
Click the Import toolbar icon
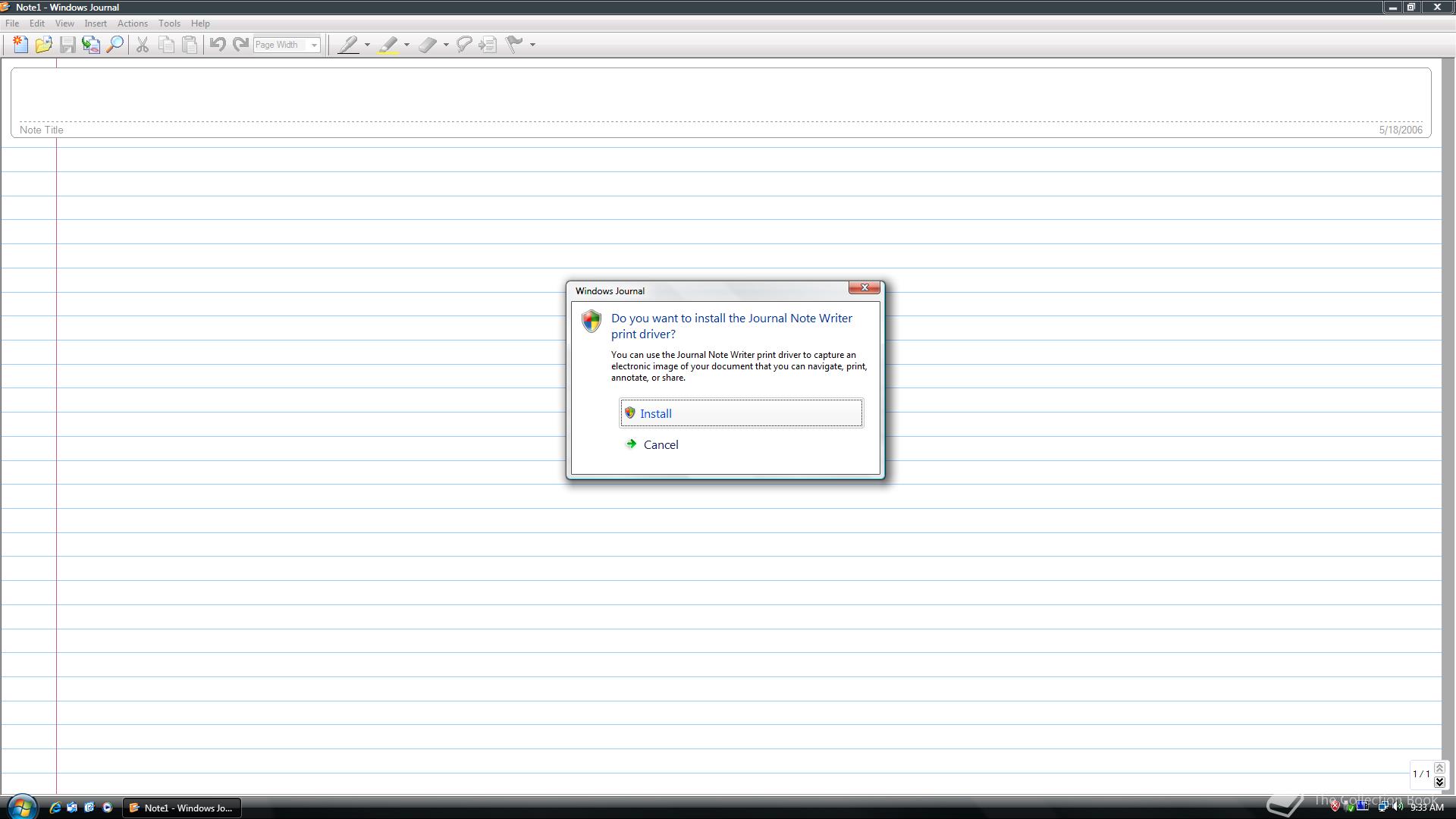point(91,45)
